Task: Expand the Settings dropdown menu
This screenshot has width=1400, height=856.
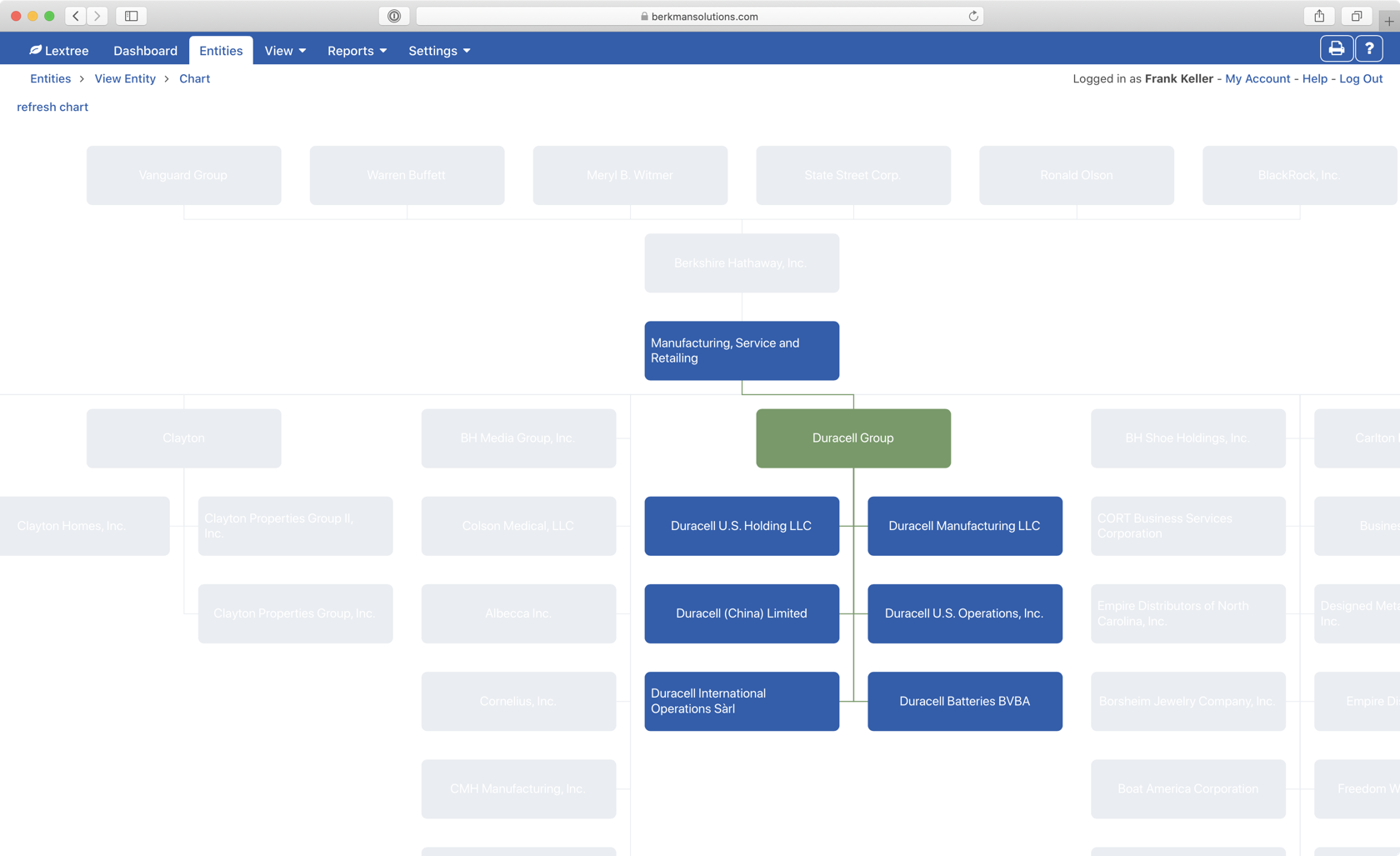Action: pos(439,51)
